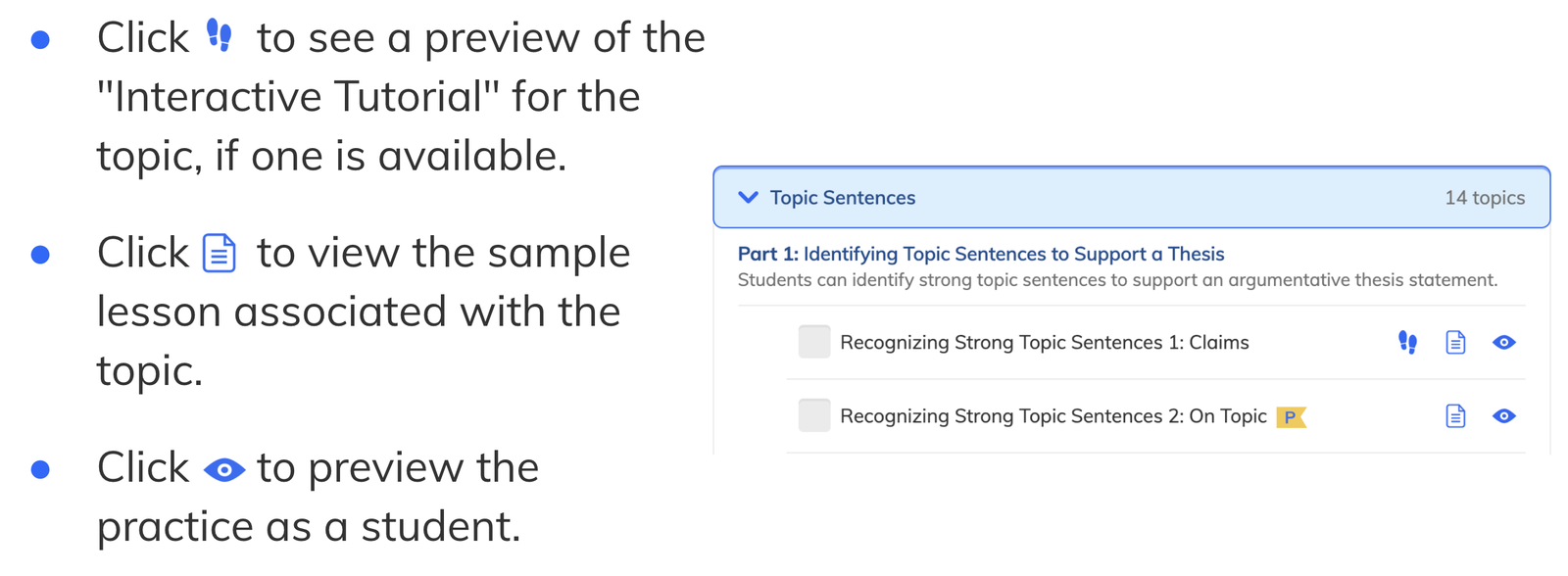Collapse the Topic Sentences chevron
The height and width of the screenshot is (576, 1568).
click(x=748, y=197)
